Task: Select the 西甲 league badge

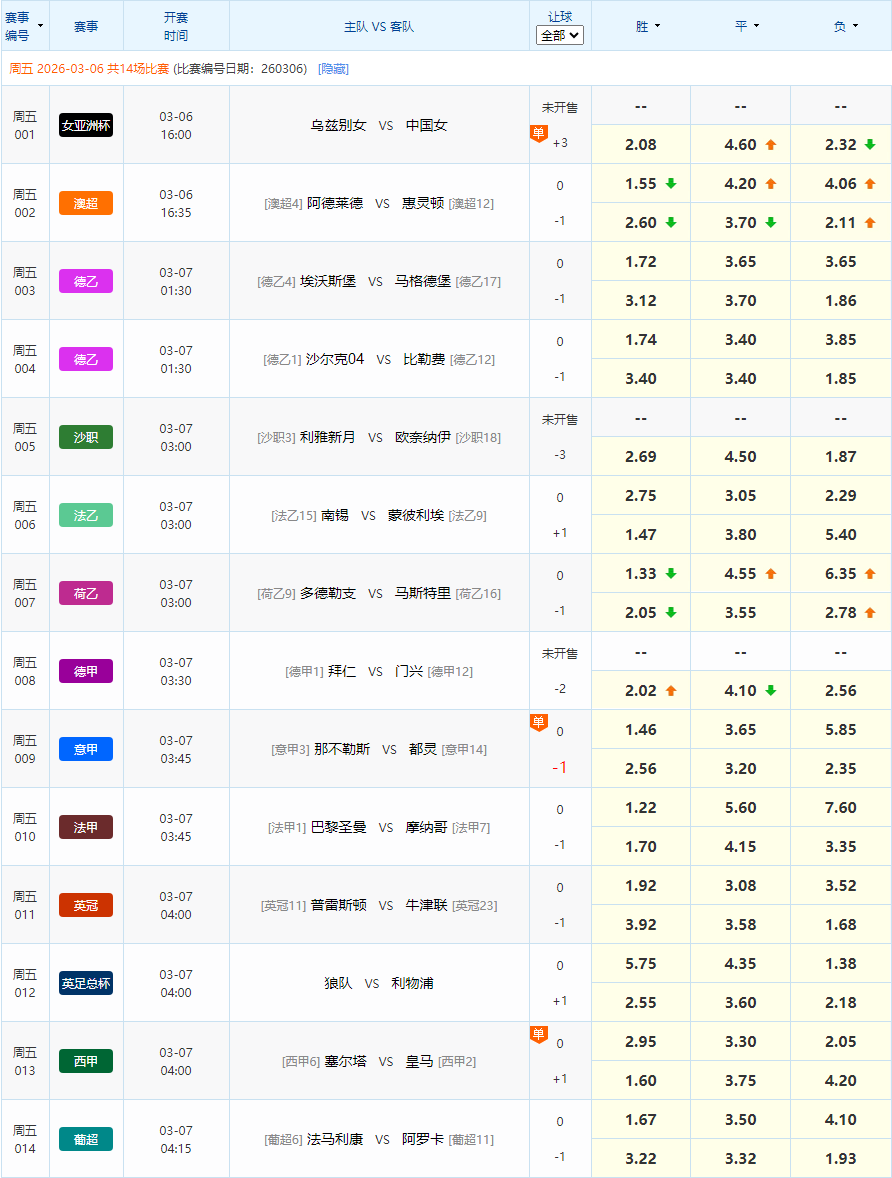Action: point(84,1060)
